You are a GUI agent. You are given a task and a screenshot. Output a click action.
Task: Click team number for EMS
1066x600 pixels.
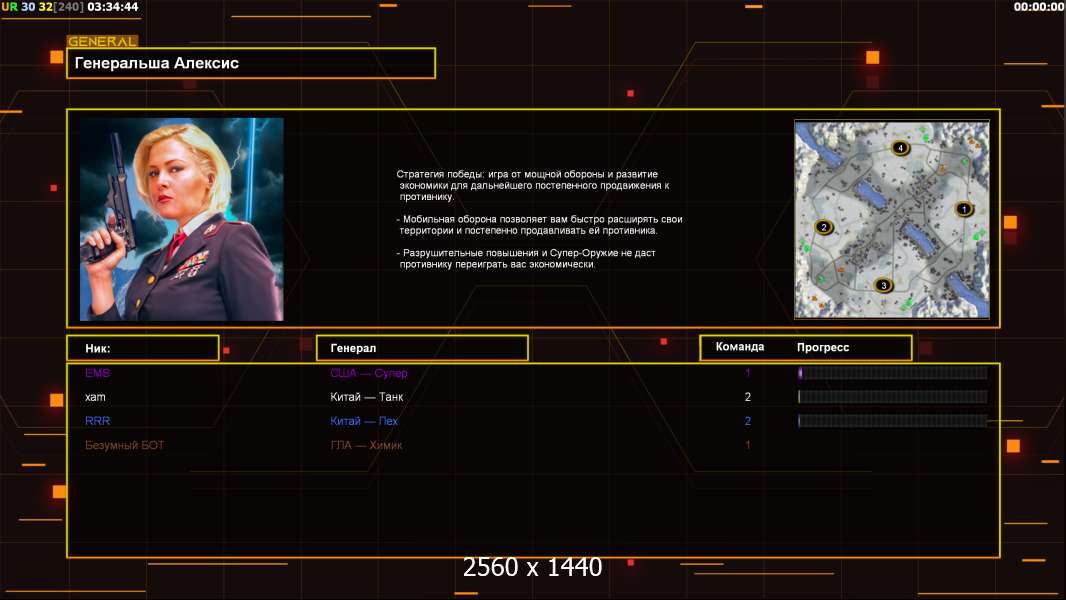point(747,373)
